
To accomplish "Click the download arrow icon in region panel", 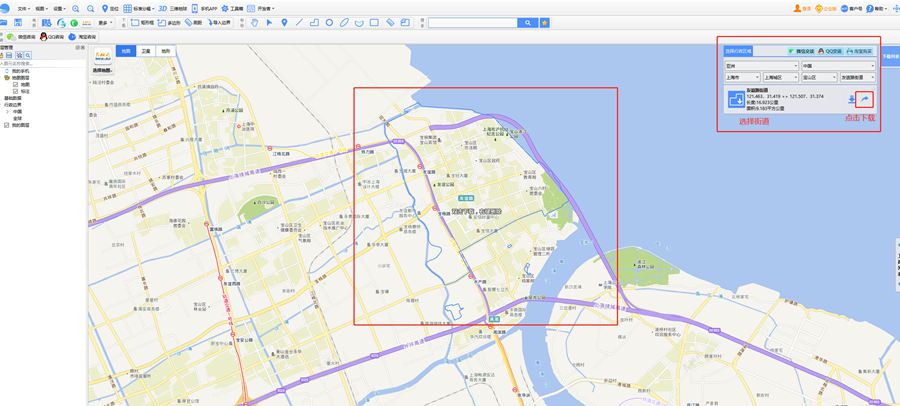I will pyautogui.click(x=851, y=99).
